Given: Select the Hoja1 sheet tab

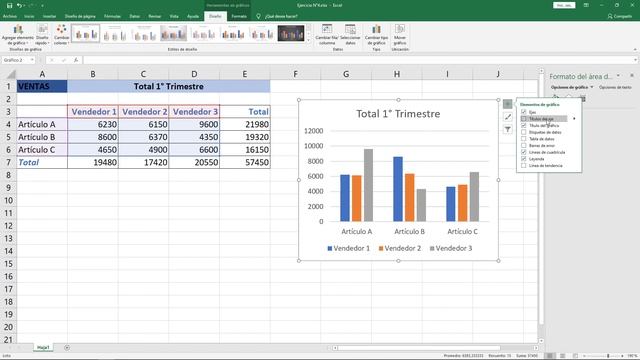Looking at the screenshot, I should (43, 348).
